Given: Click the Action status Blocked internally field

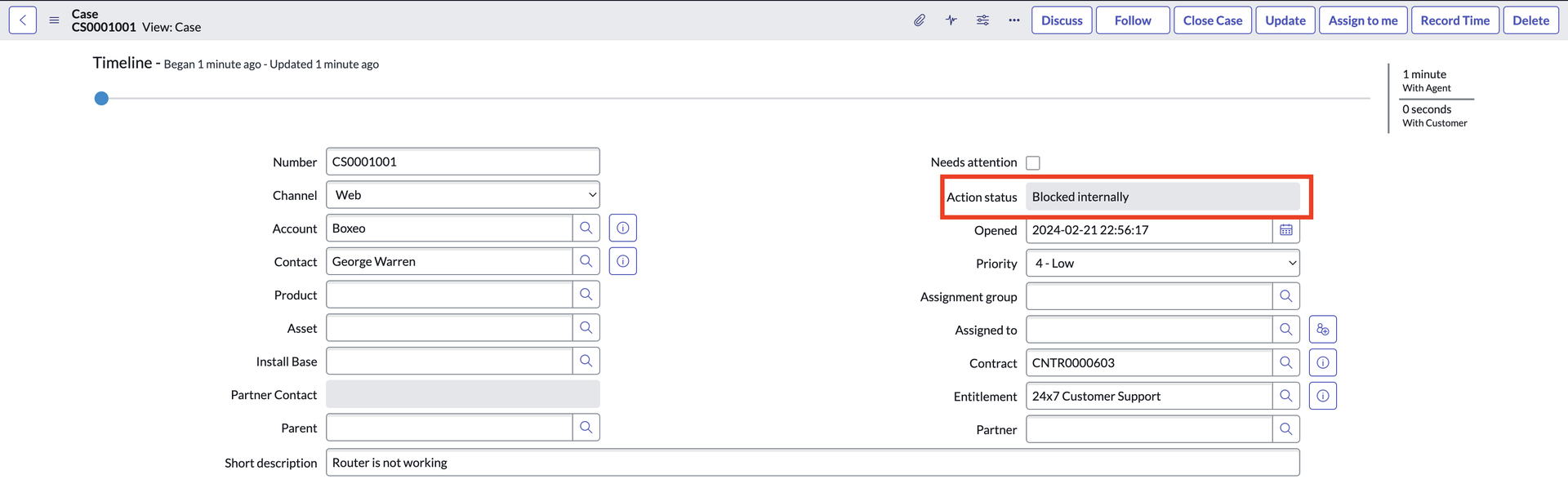Looking at the screenshot, I should (x=1163, y=197).
